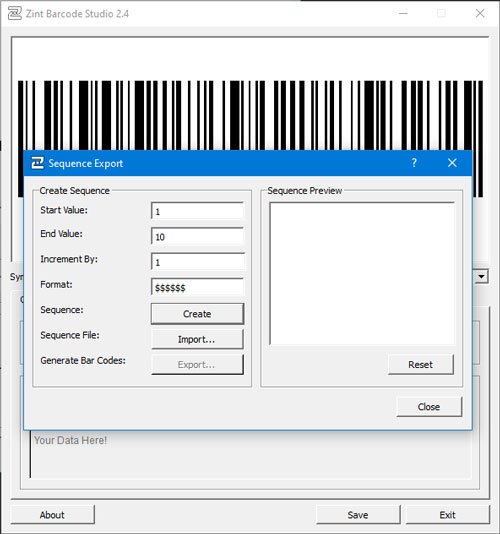Click the Export... bar codes button
This screenshot has height=534, width=500.
click(x=197, y=365)
